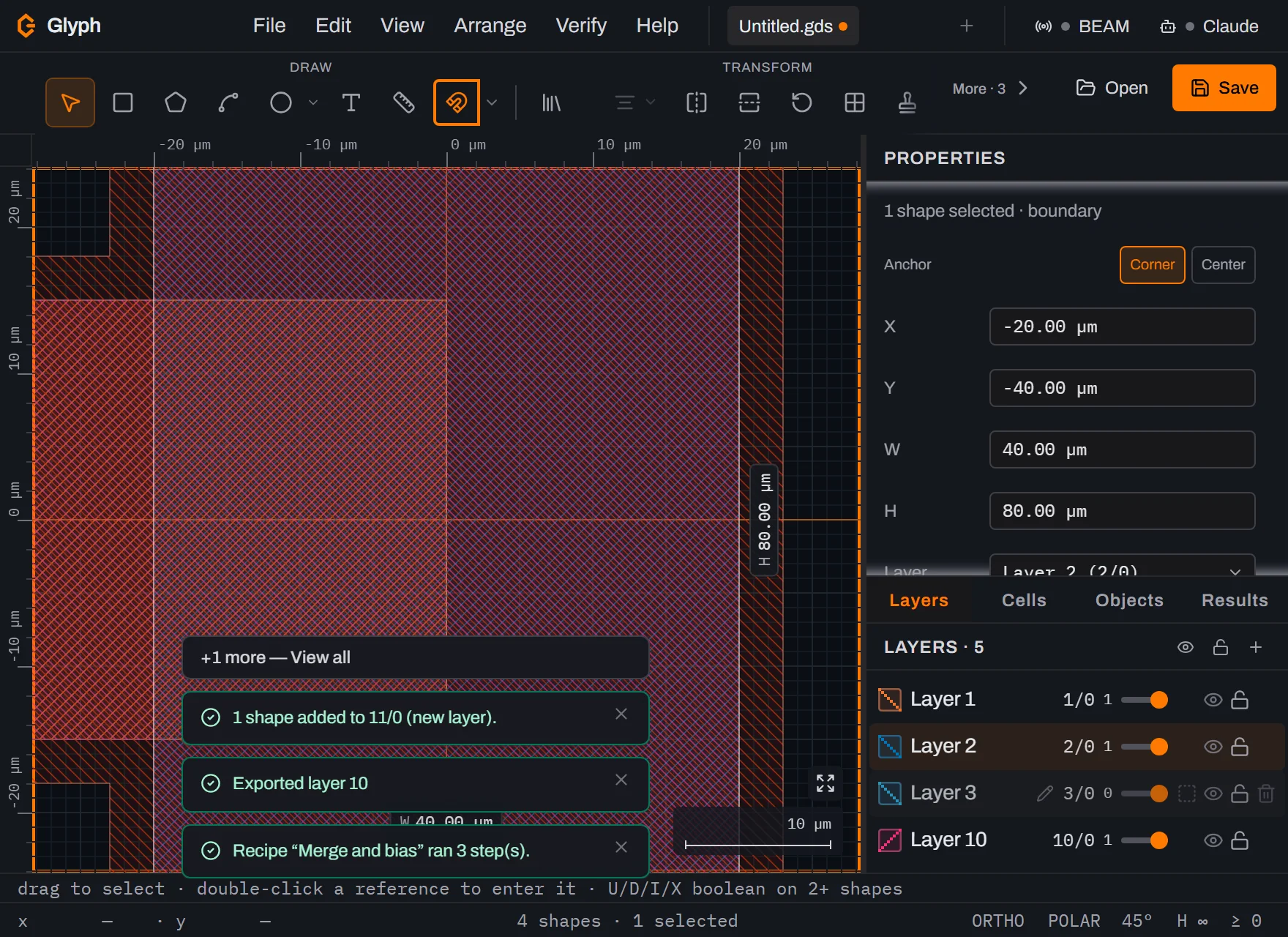
Task: Click the Open file button
Action: pos(1112,88)
